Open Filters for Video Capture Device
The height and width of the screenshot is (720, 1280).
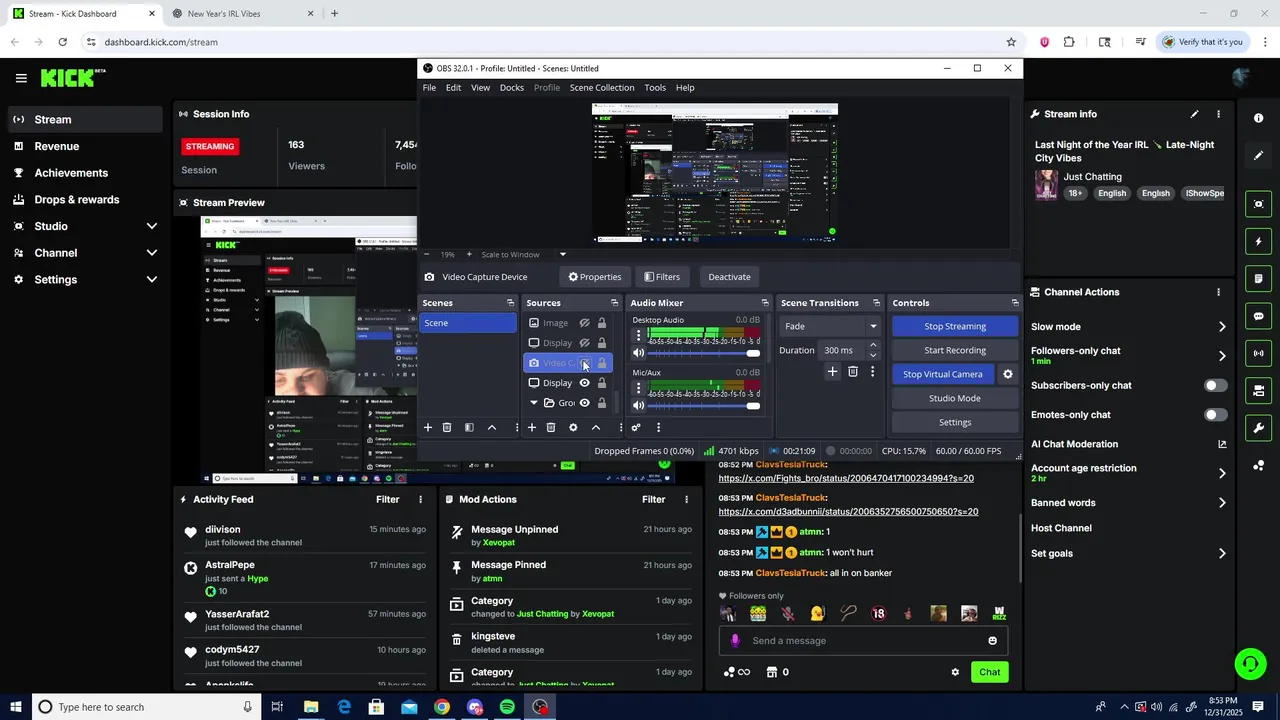(662, 277)
